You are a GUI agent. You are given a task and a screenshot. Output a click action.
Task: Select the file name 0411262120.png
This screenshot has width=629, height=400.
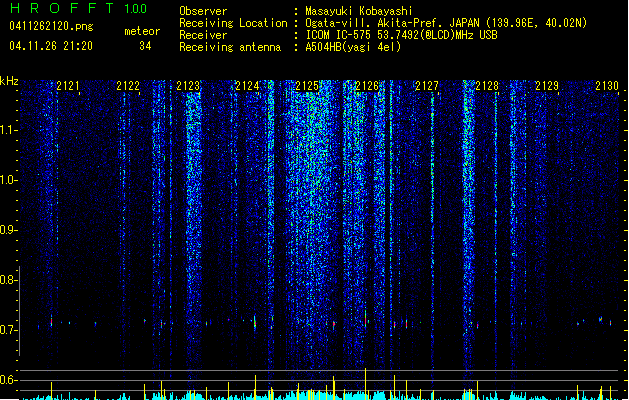[51, 26]
